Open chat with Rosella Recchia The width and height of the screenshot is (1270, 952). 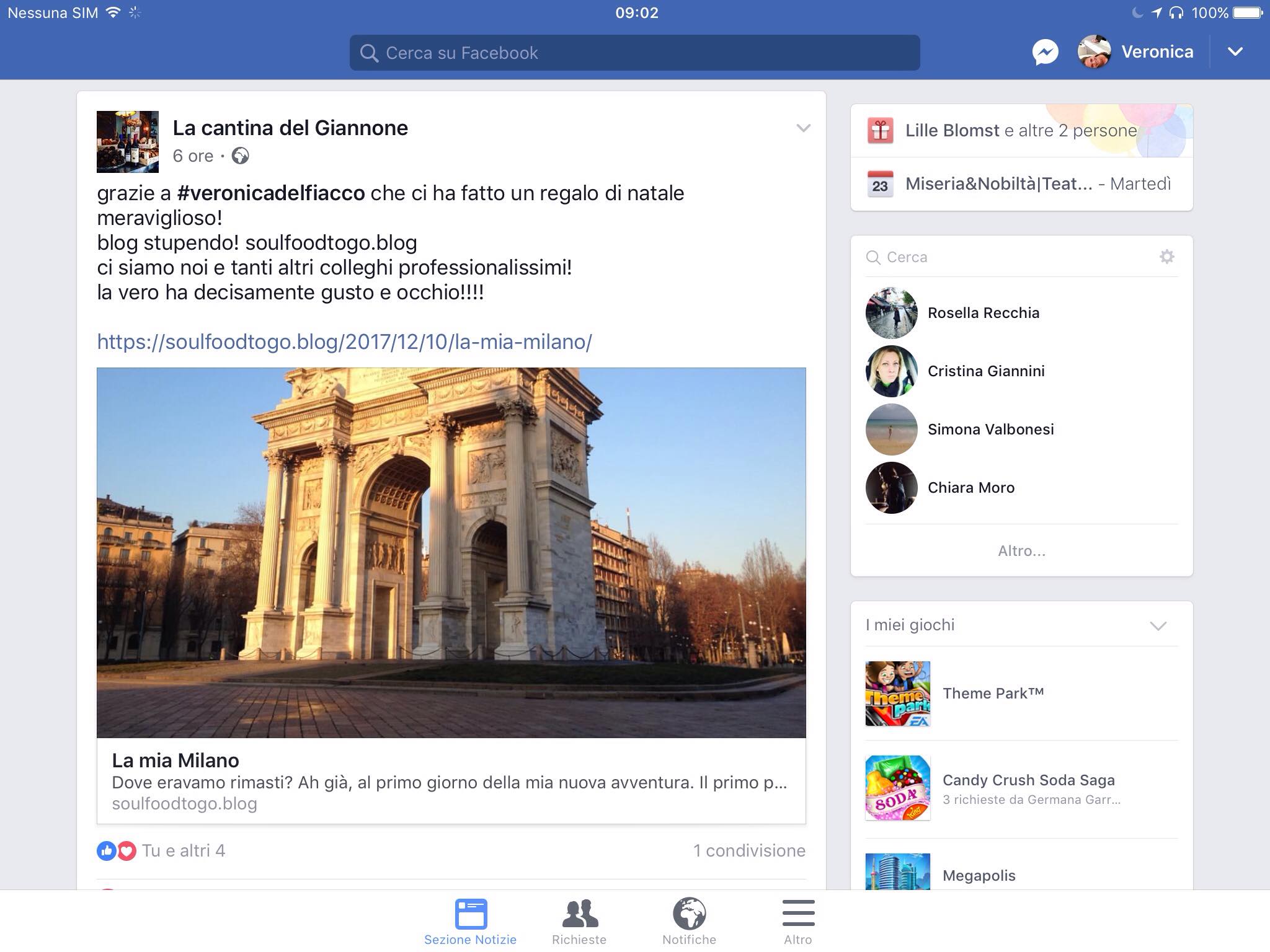point(984,313)
